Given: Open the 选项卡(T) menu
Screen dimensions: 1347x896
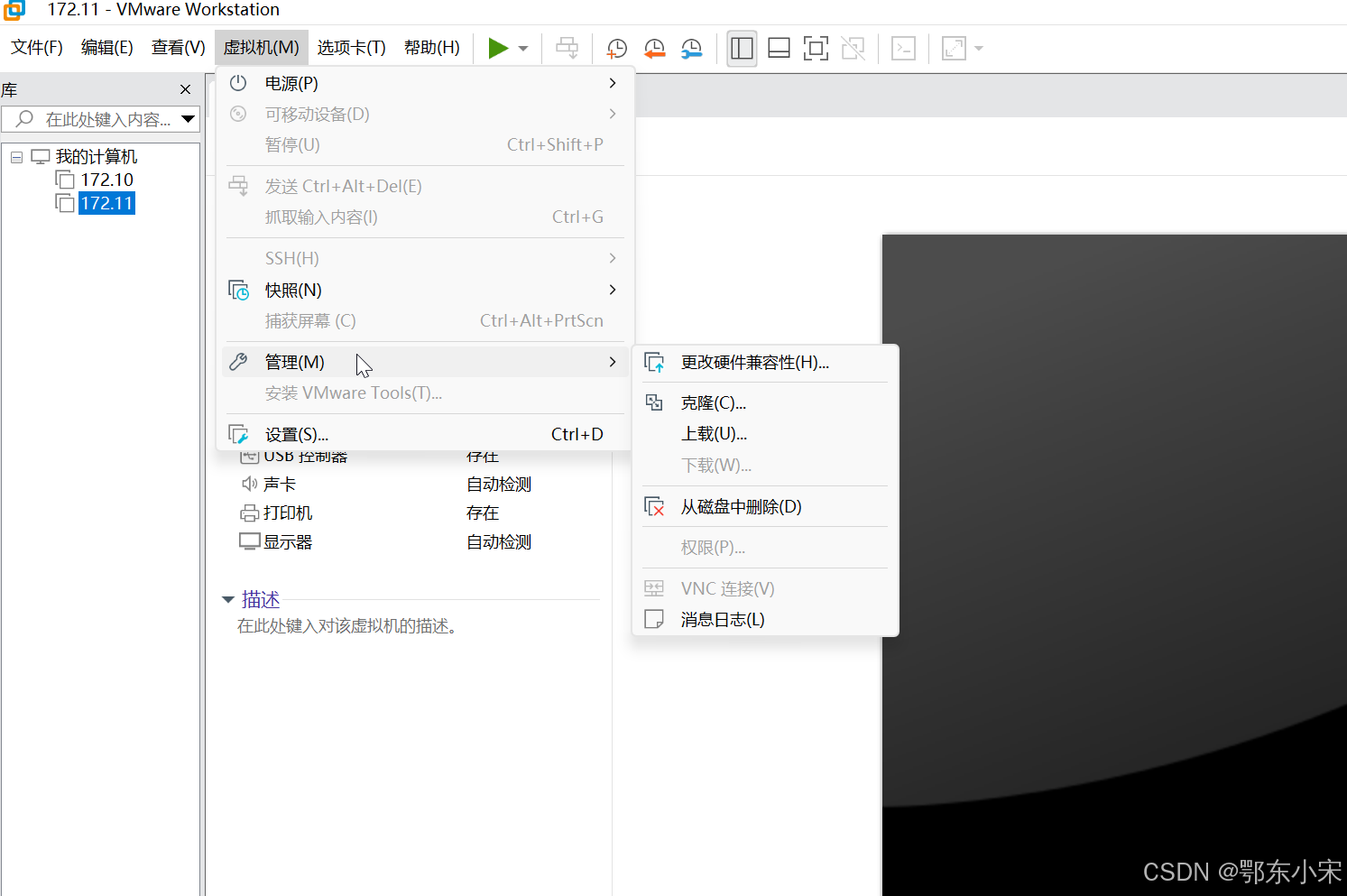Looking at the screenshot, I should tap(352, 48).
